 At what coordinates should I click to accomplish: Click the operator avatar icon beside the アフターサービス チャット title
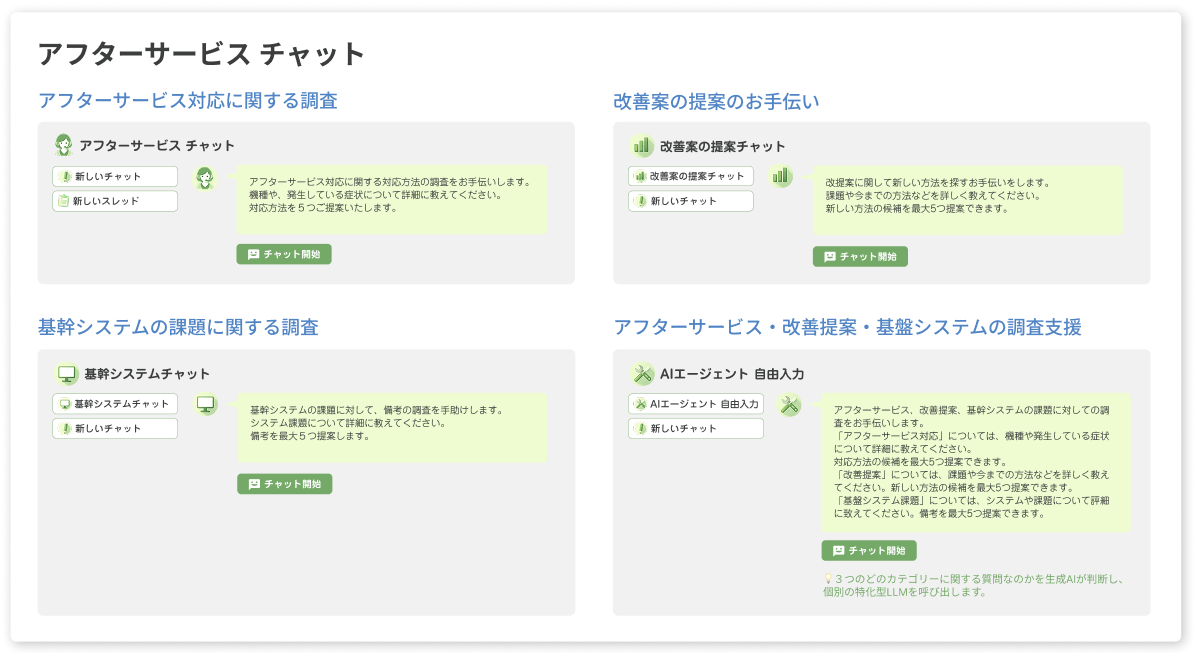tap(64, 145)
